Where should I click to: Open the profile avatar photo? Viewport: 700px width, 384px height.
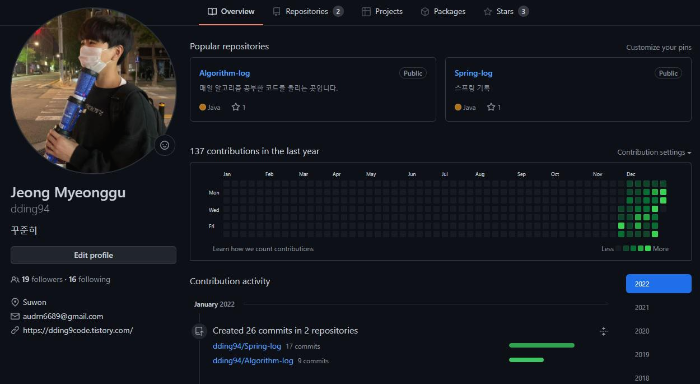tap(93, 90)
